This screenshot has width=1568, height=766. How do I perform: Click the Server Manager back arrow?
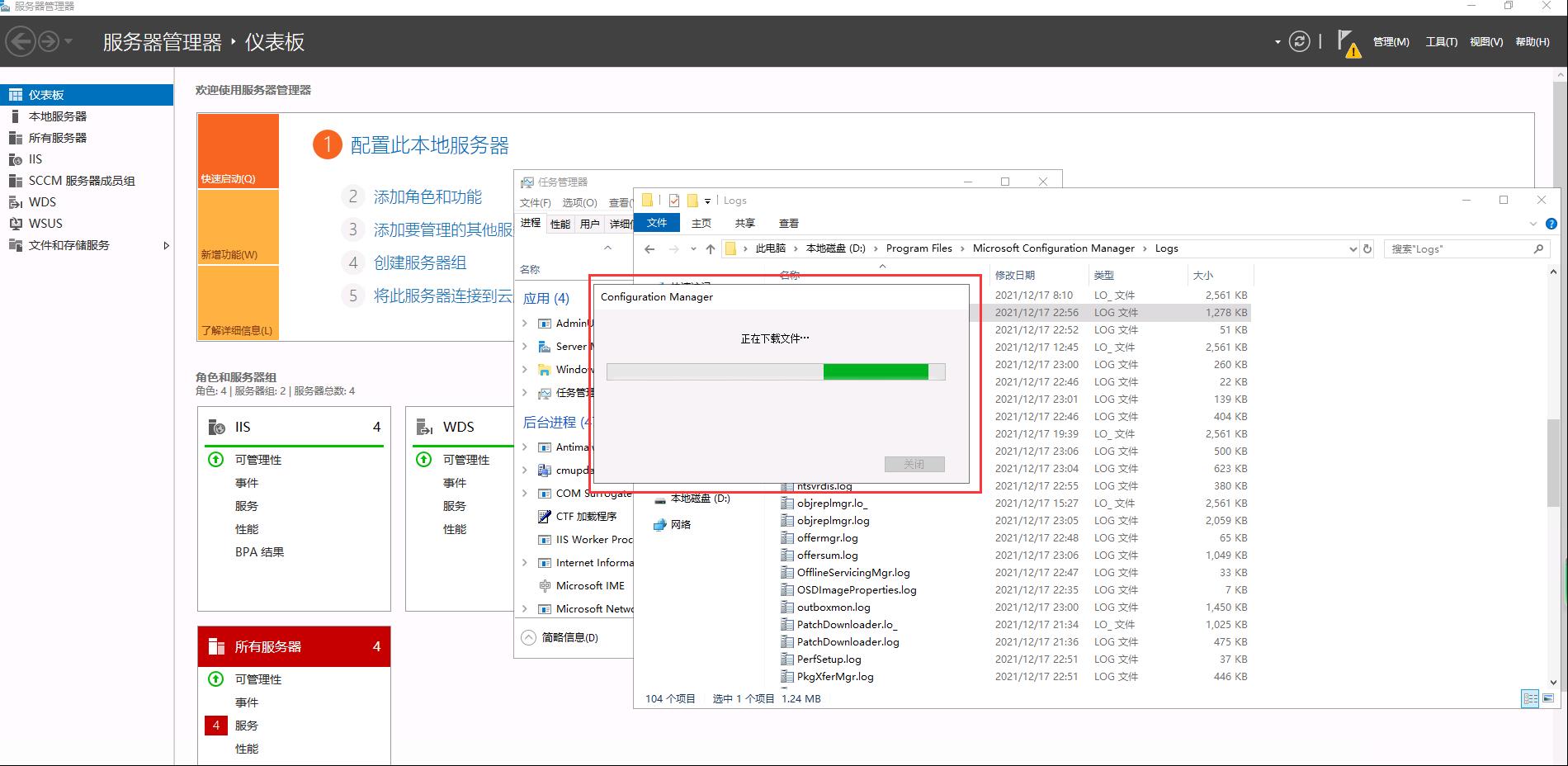pos(21,41)
